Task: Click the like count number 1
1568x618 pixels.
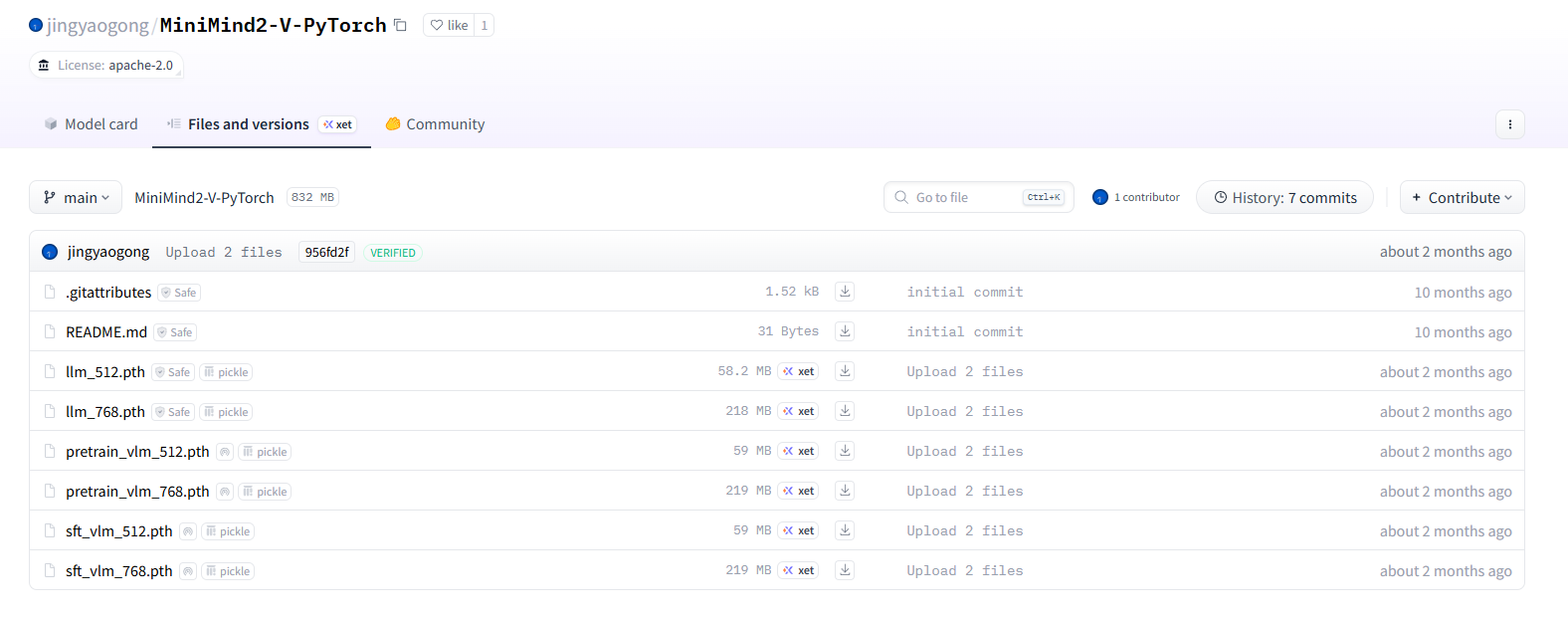Action: (x=485, y=25)
